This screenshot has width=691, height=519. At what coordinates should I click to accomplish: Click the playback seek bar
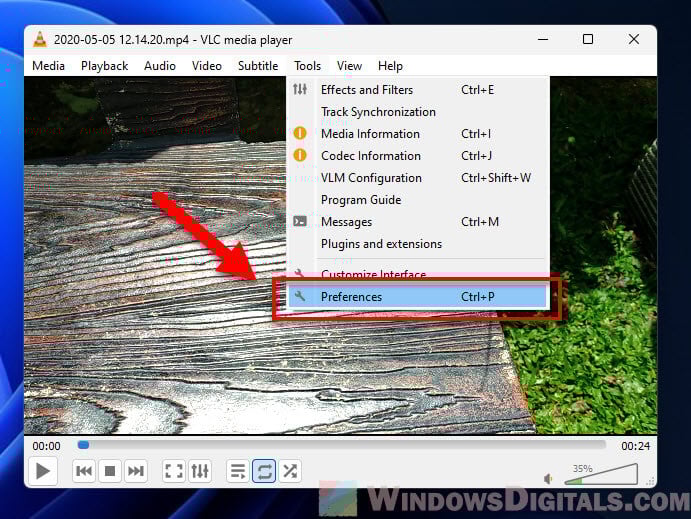click(342, 445)
